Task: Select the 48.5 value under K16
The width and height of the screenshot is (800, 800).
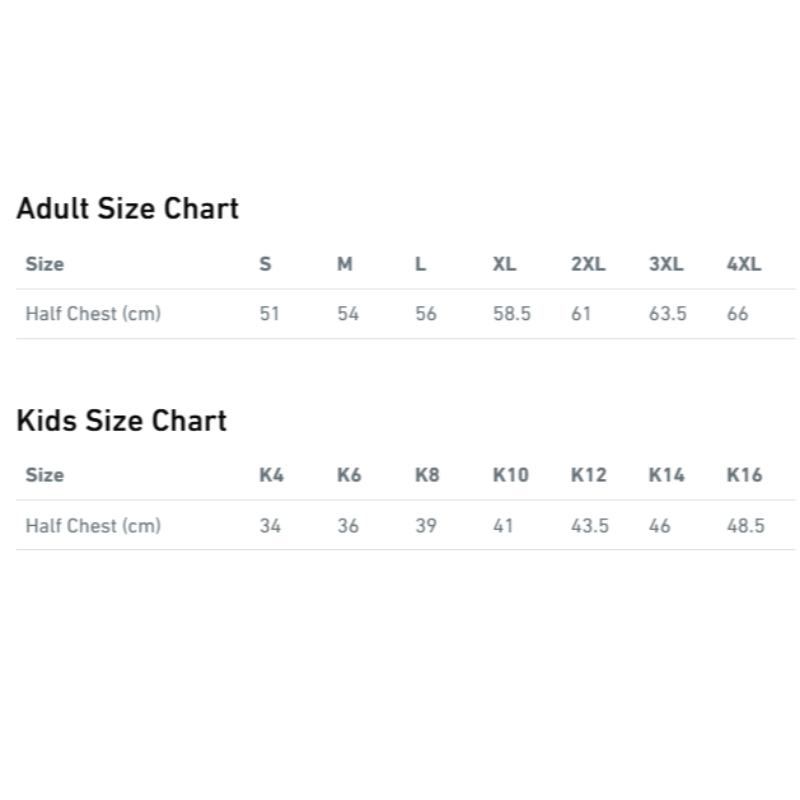Action: click(x=746, y=526)
